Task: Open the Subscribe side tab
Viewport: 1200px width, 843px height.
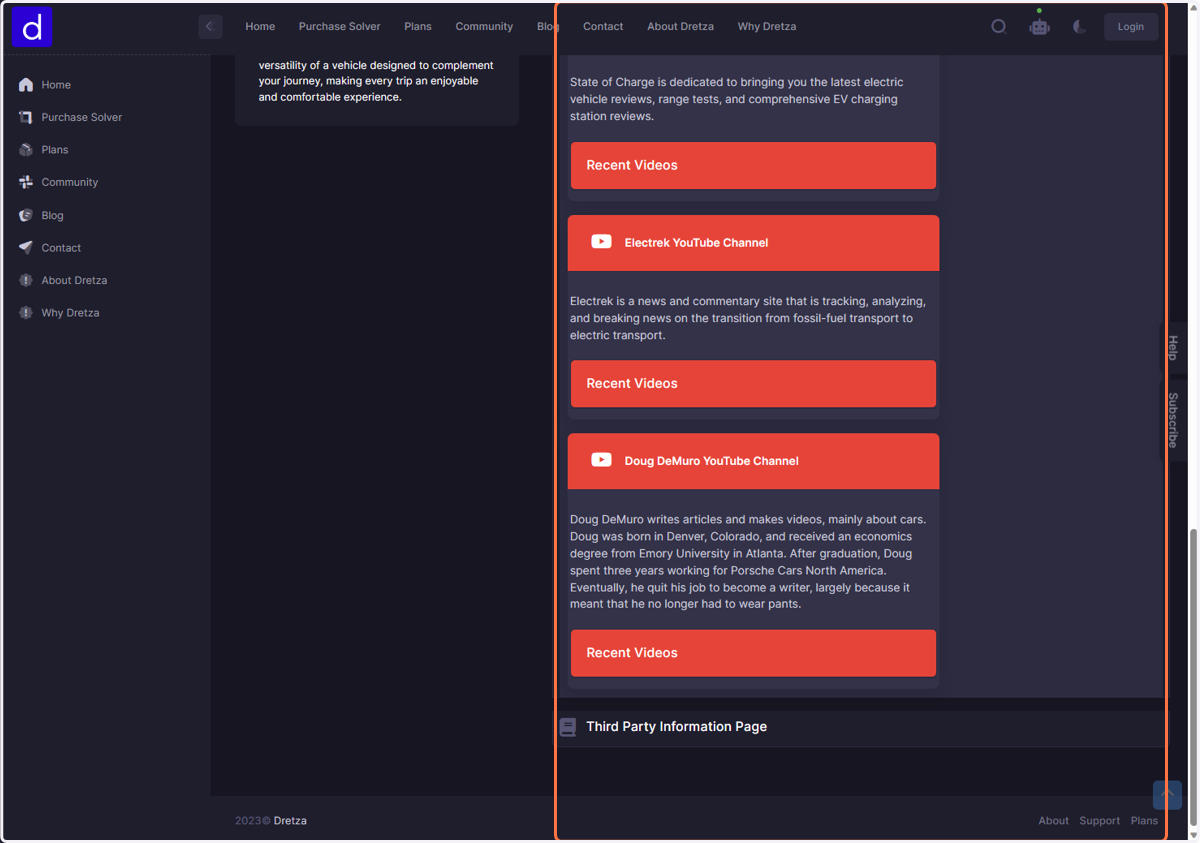Action: coord(1173,420)
